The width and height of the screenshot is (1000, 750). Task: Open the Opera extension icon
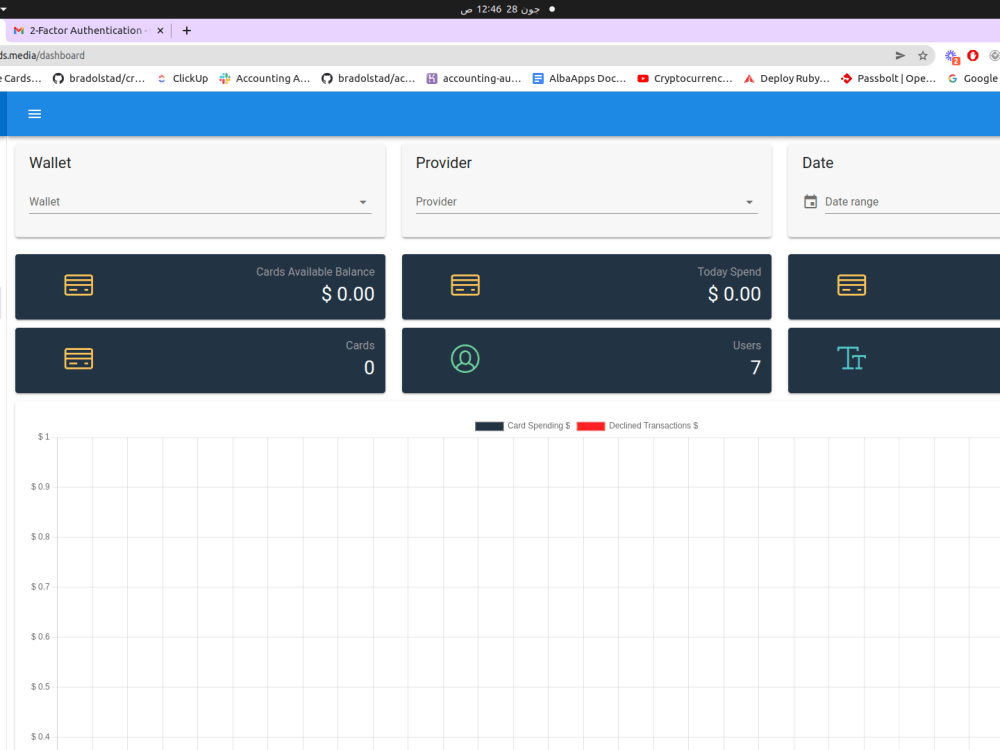tap(973, 55)
